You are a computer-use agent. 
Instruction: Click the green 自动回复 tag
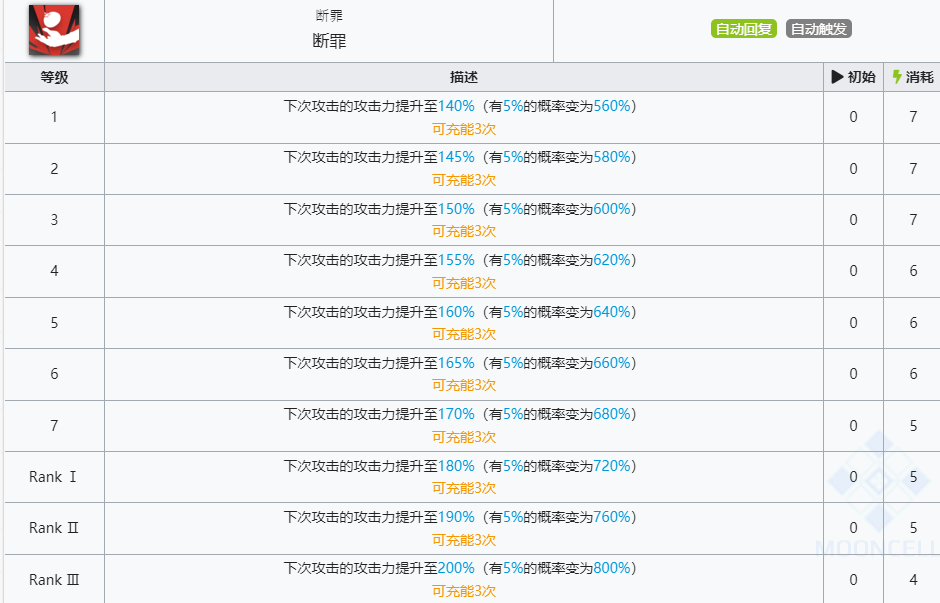click(x=743, y=29)
